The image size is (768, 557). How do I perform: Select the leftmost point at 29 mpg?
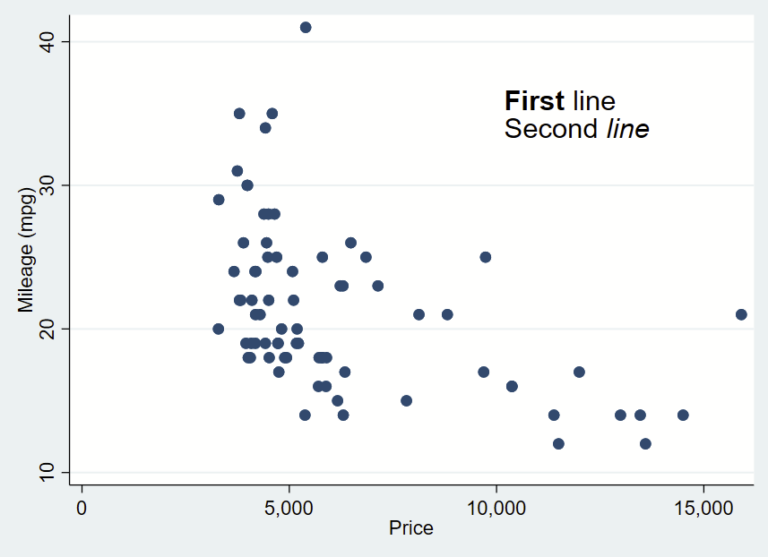(x=218, y=199)
